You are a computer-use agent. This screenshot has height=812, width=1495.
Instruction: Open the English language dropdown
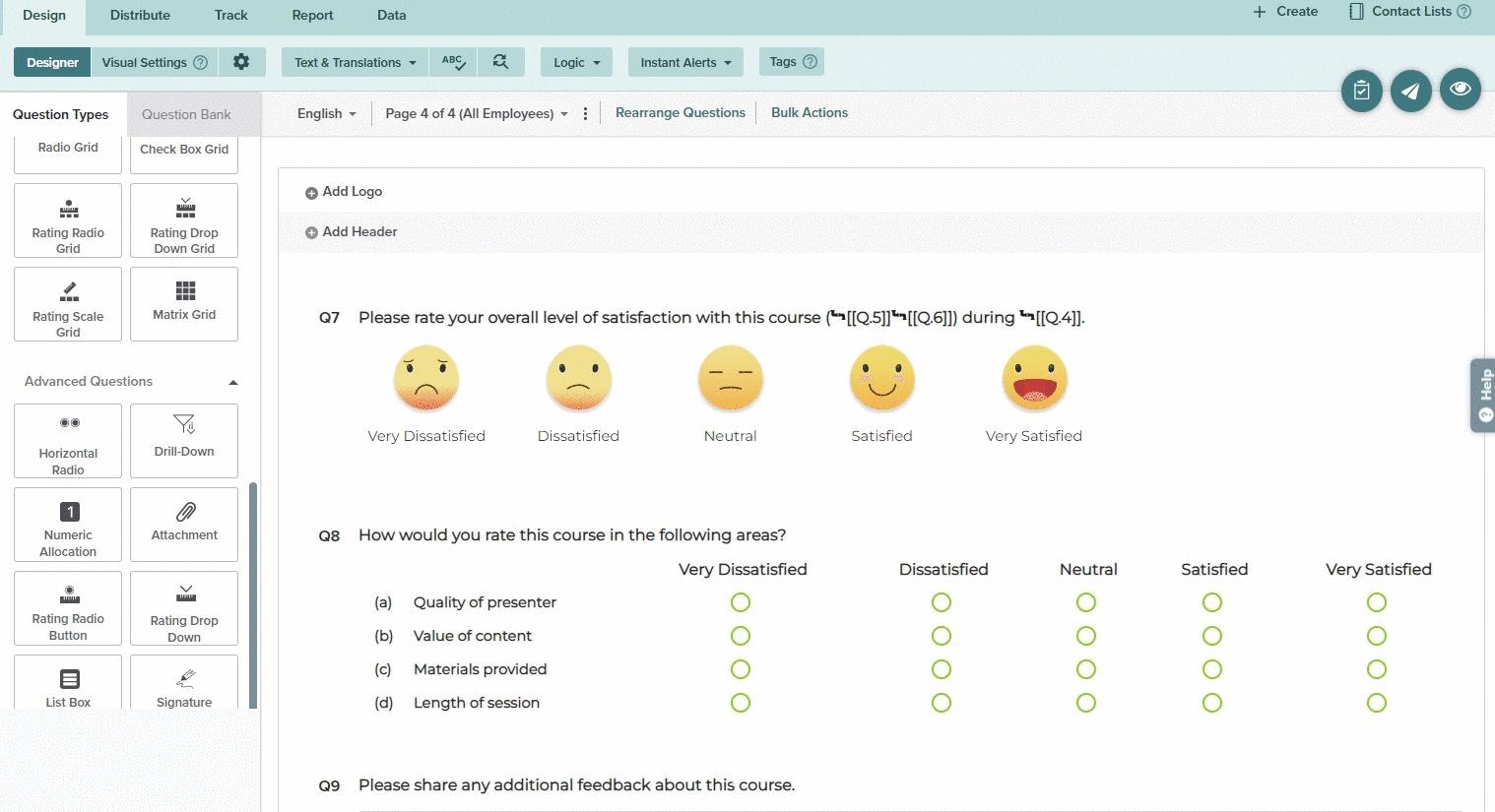[x=327, y=113]
